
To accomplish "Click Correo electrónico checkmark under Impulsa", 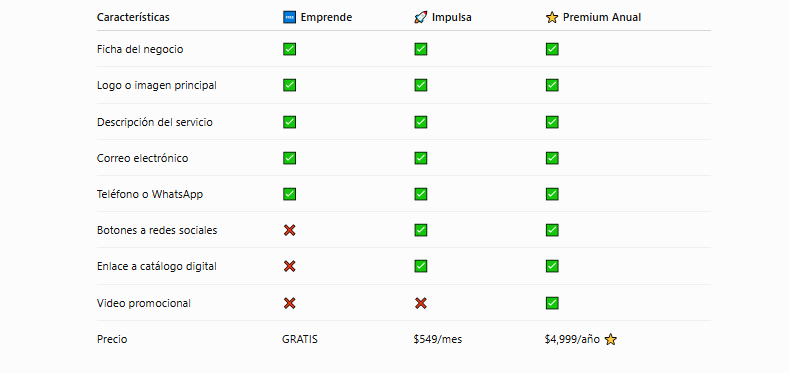I will tap(421, 158).
